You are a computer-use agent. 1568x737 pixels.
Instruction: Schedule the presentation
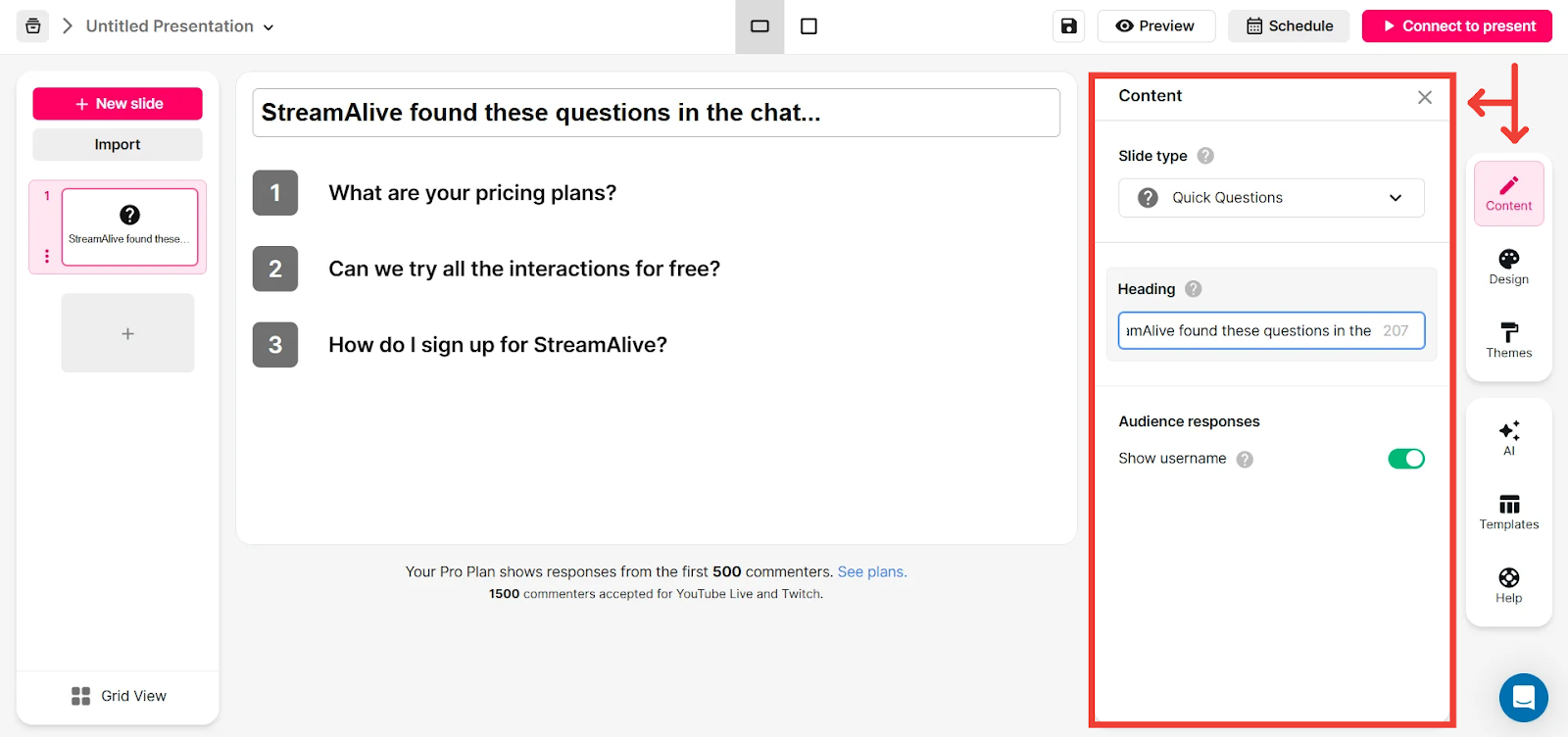tap(1289, 26)
